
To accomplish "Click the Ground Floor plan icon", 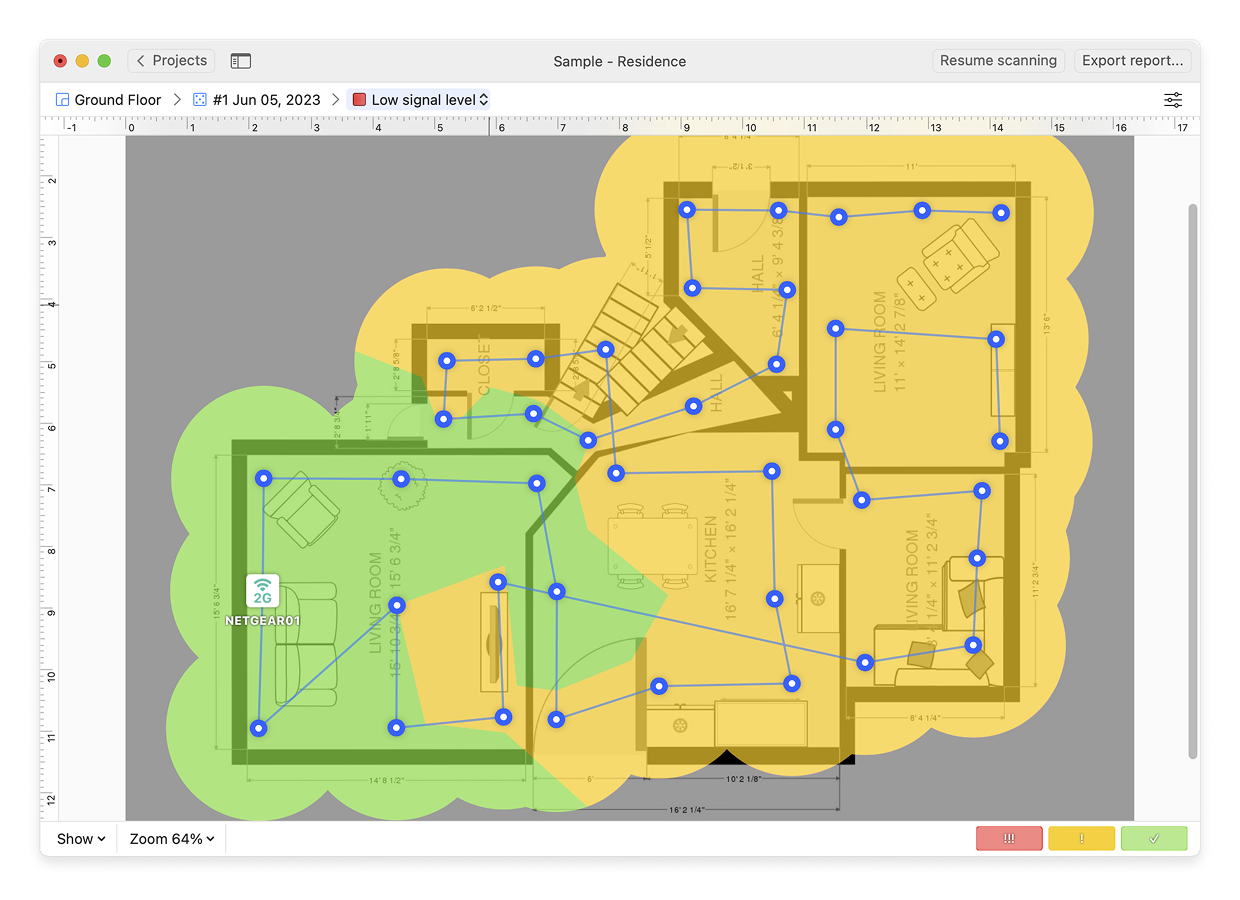I will pos(62,100).
